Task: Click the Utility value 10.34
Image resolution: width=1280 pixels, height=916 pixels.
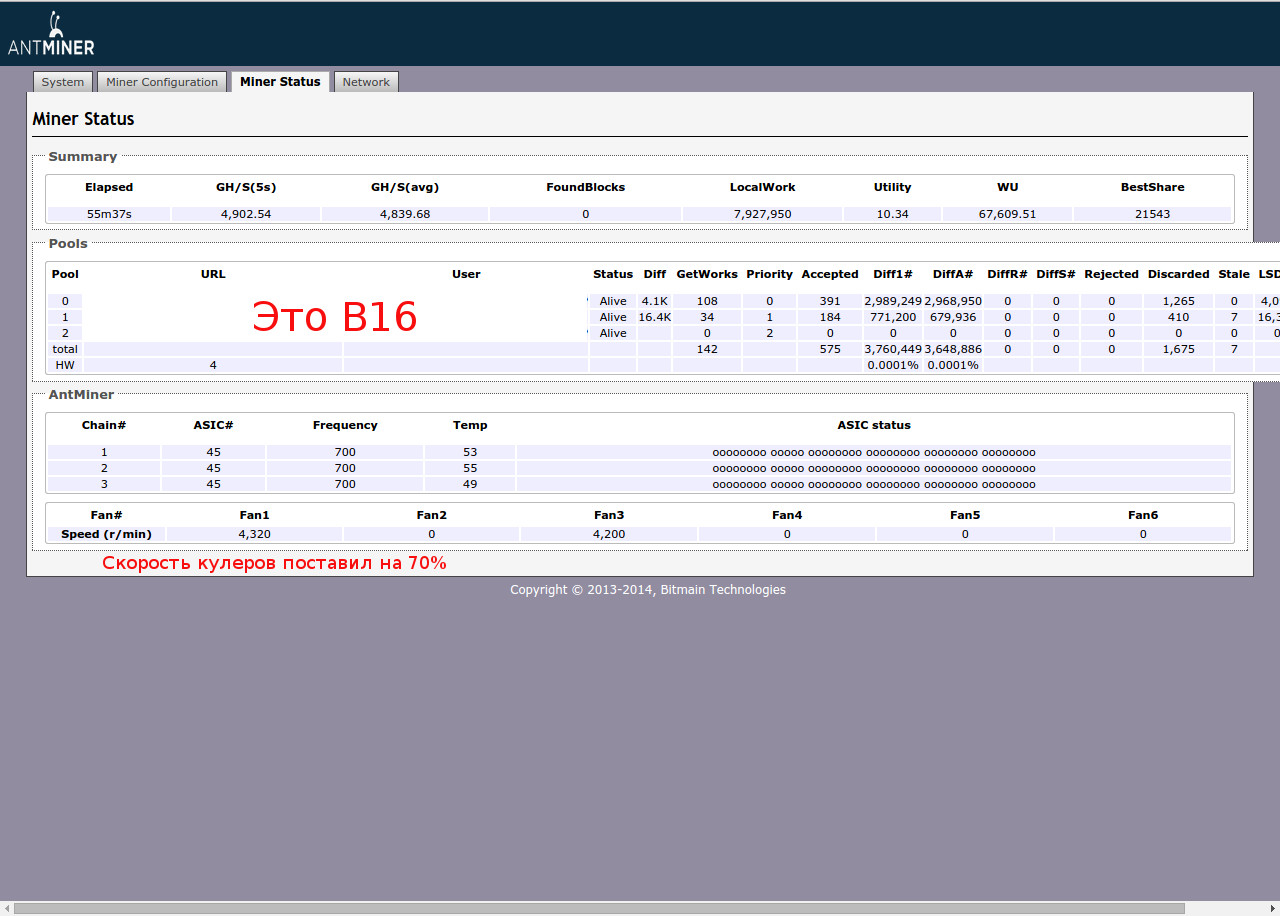Action: point(892,214)
